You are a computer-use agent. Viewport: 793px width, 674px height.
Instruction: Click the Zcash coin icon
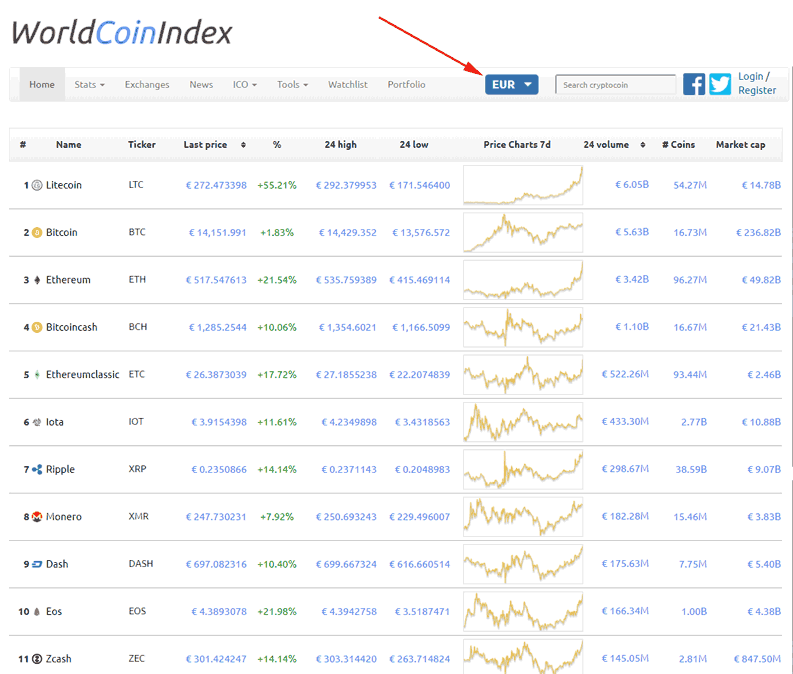(x=37, y=659)
